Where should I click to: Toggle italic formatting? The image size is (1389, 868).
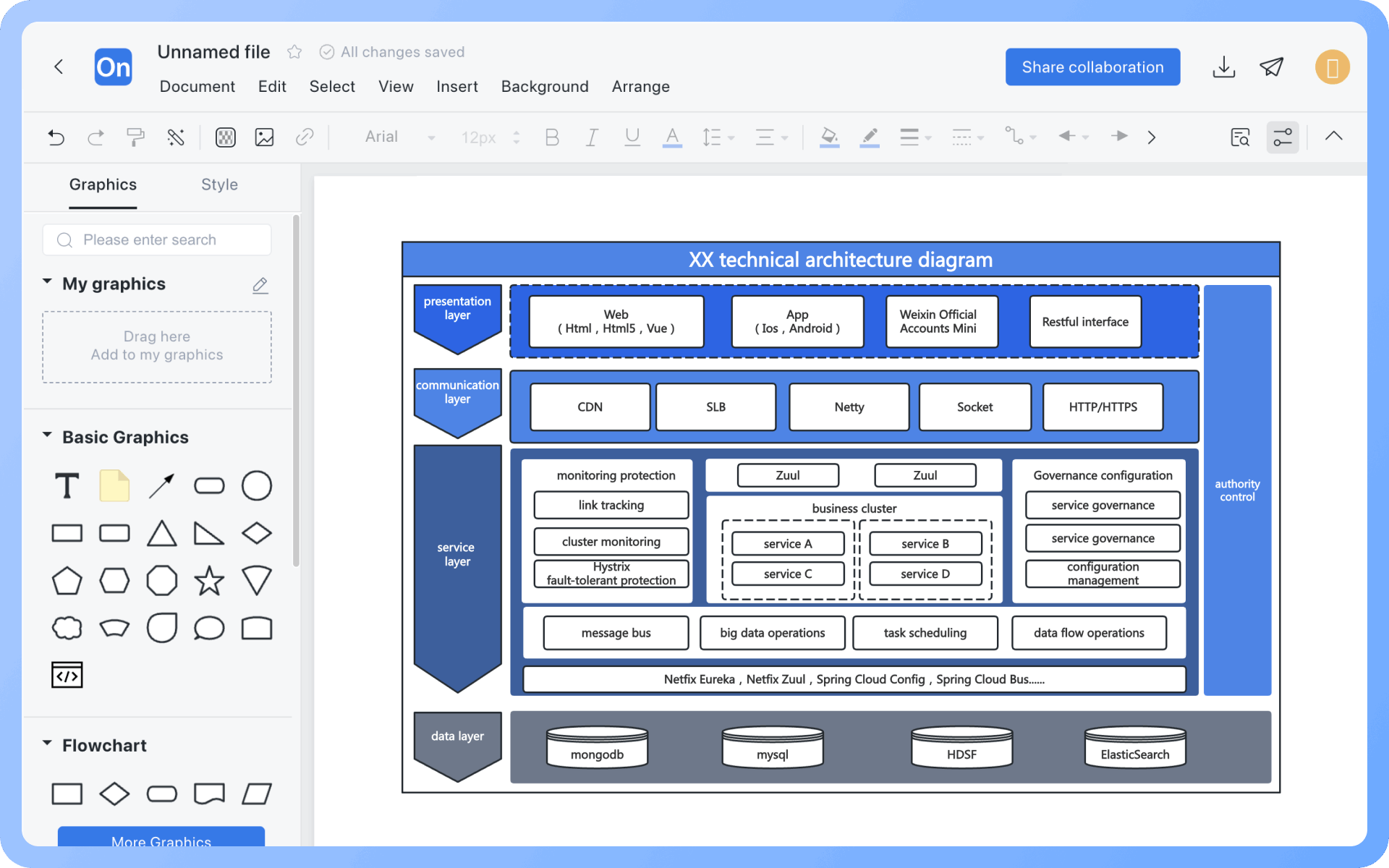(592, 137)
